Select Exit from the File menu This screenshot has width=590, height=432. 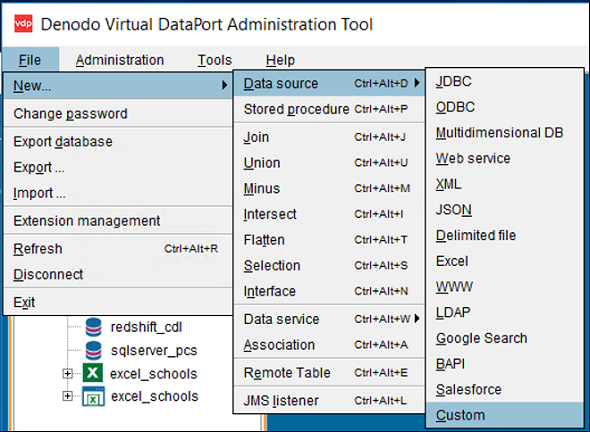(x=118, y=302)
